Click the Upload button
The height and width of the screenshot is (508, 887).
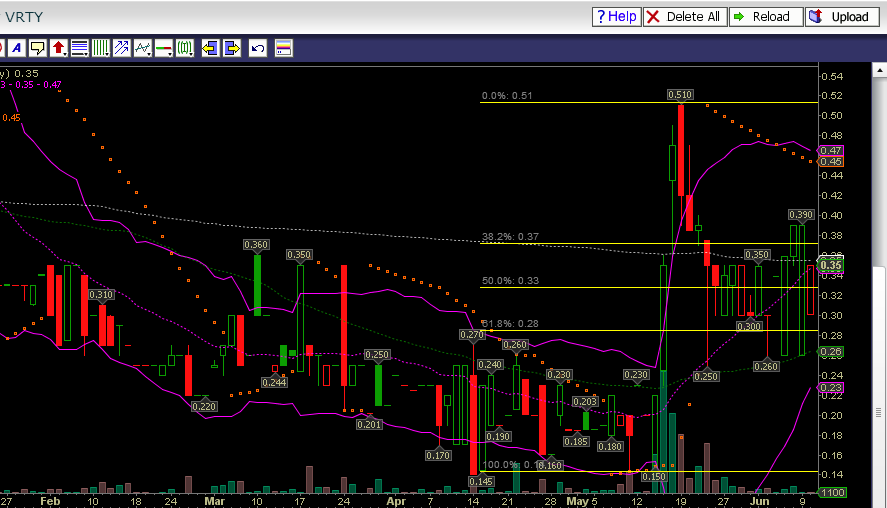(842, 16)
